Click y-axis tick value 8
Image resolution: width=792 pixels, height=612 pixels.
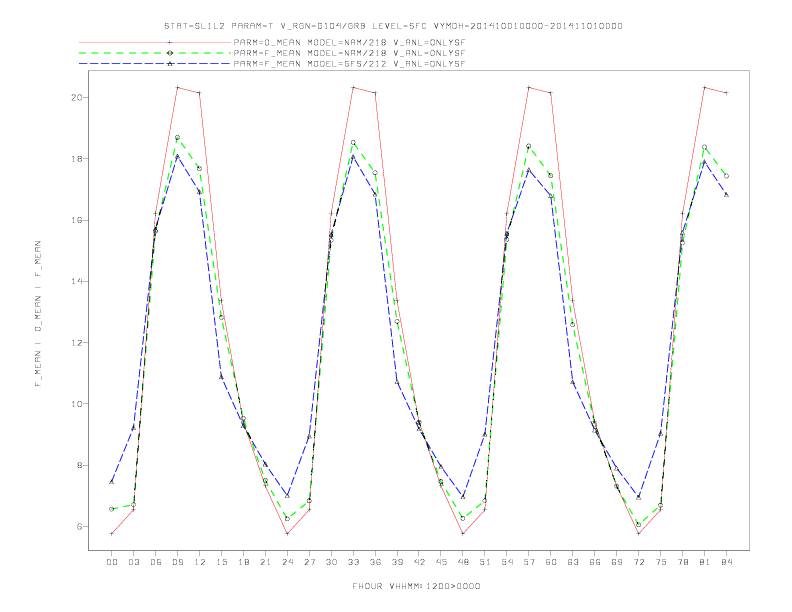point(79,465)
